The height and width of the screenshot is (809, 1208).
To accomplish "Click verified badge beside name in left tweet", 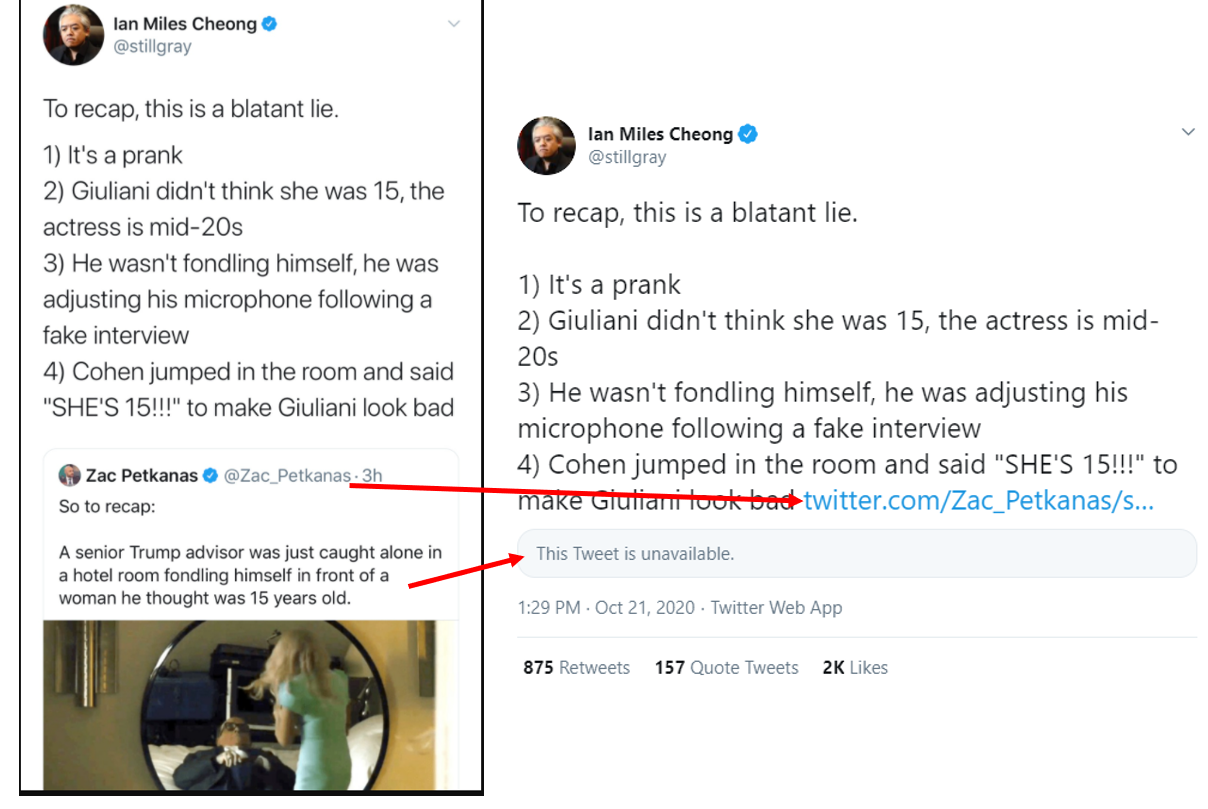I will [x=269, y=24].
